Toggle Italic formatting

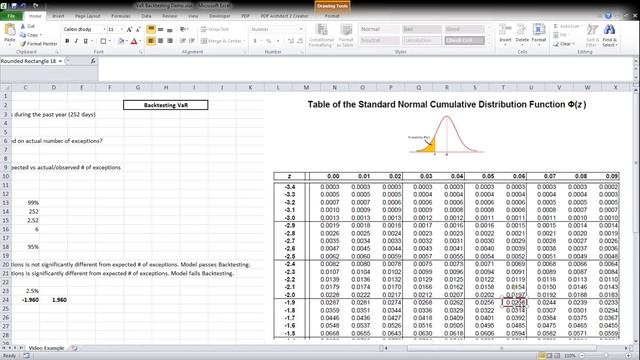pyautogui.click(x=76, y=41)
